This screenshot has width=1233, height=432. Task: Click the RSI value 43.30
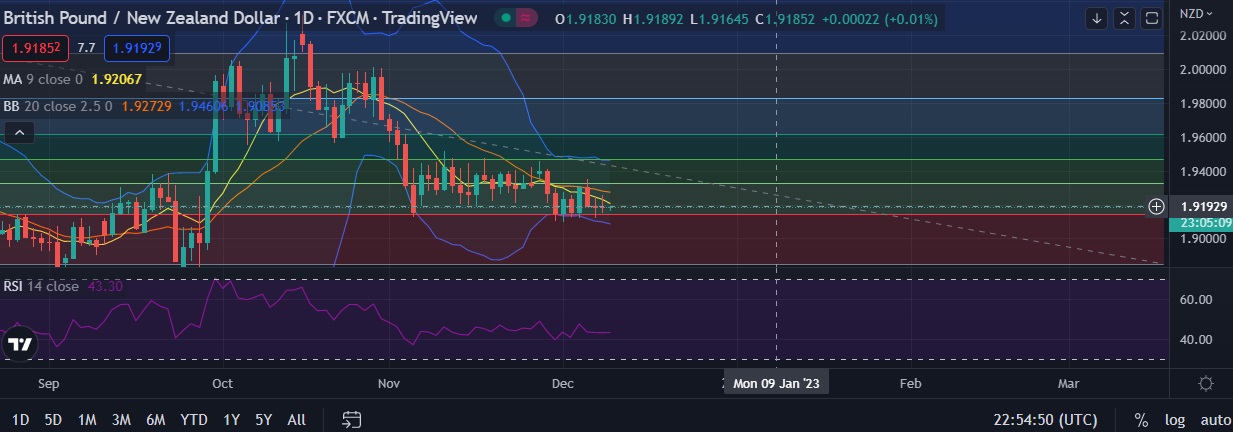[105, 286]
